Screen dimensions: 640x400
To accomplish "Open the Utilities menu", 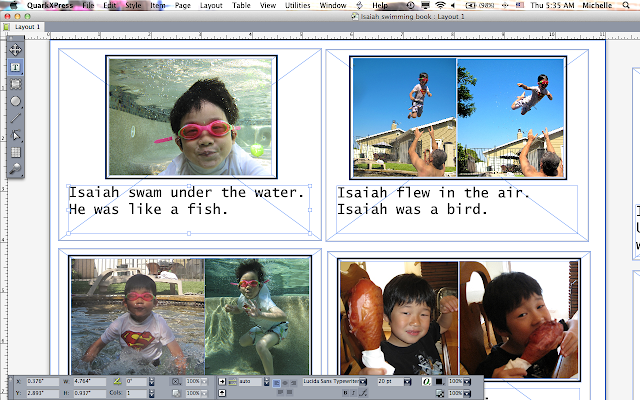I will 297,5.
